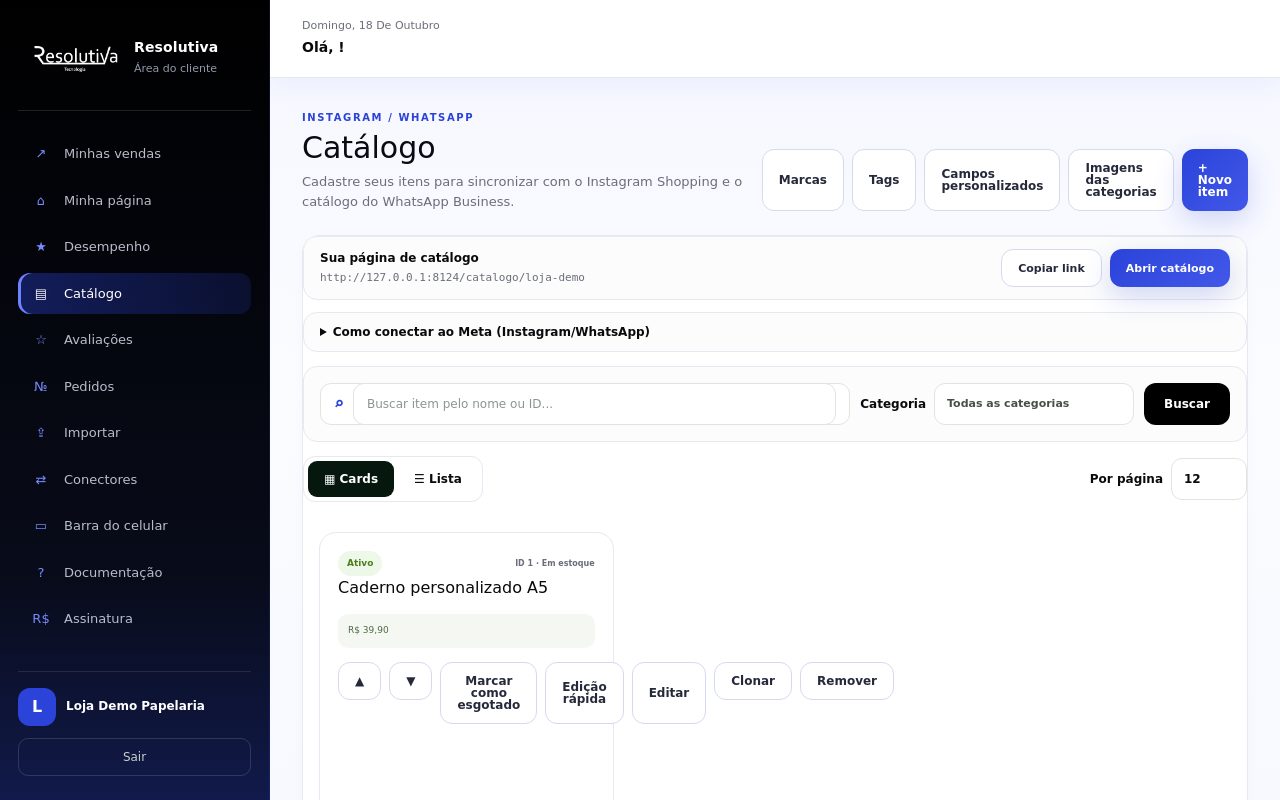Click Campos personalizados button
1280x800 pixels.
coord(992,180)
